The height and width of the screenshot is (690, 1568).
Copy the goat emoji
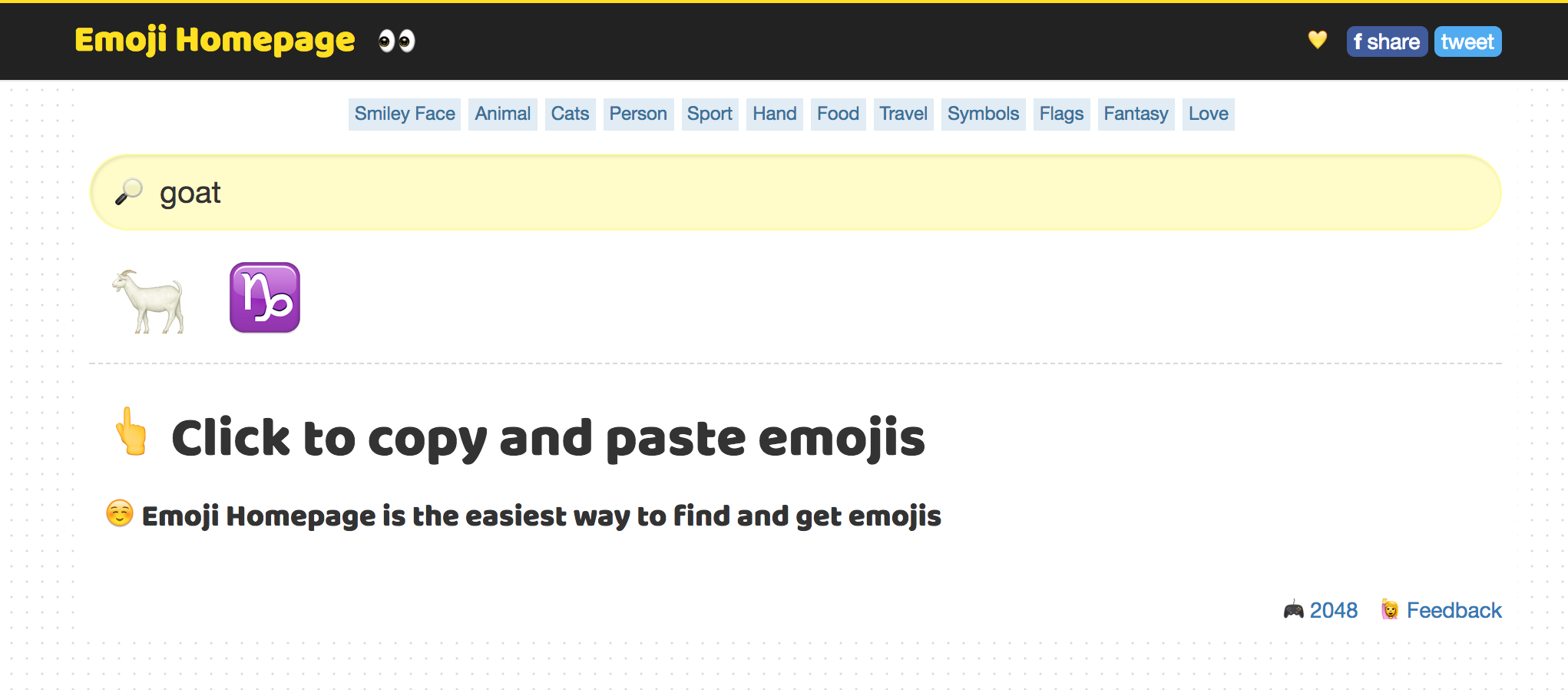point(149,300)
